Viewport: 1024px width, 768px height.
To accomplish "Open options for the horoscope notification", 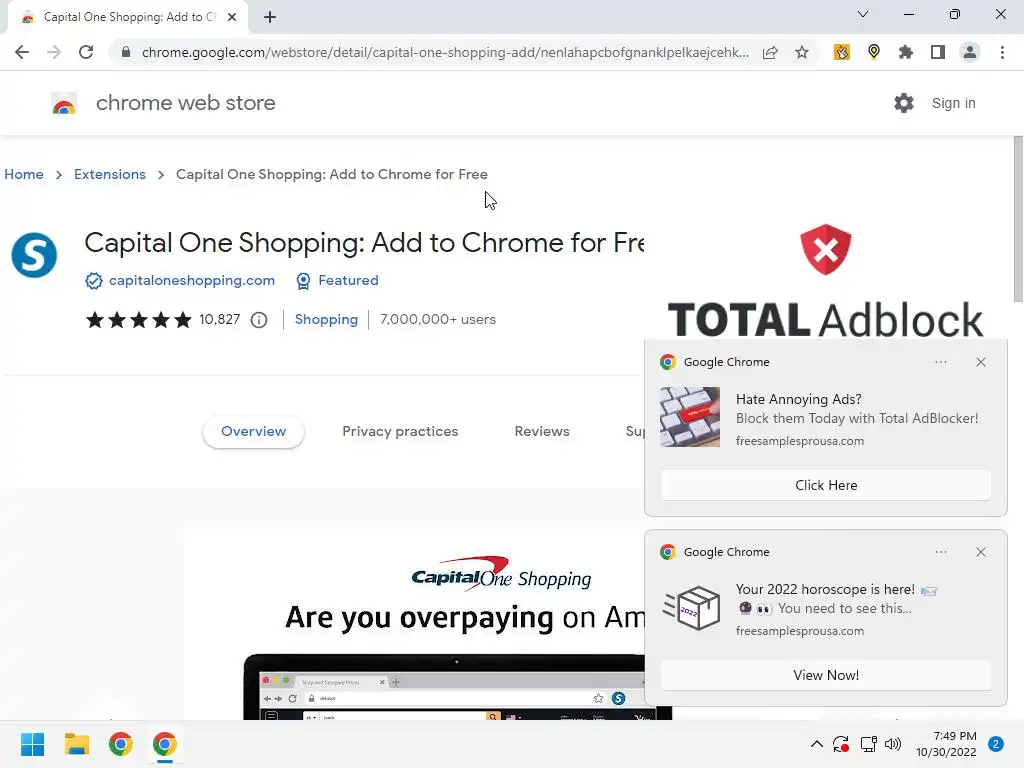I will [940, 552].
